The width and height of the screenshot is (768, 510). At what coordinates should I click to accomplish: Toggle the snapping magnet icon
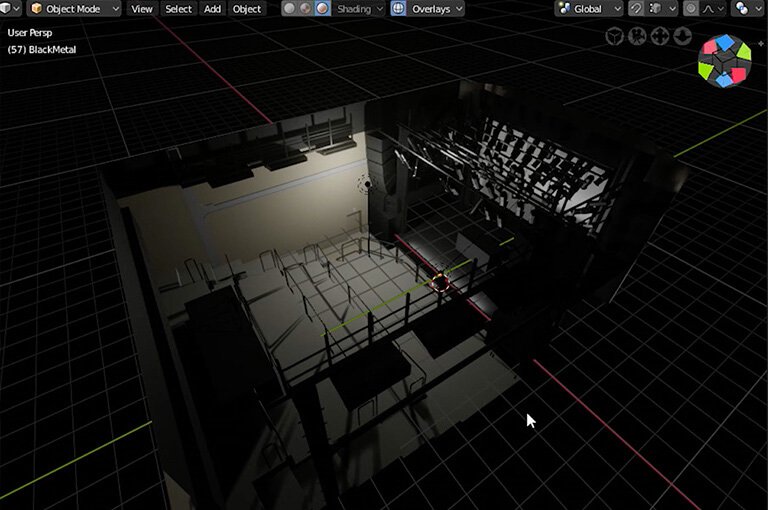[x=636, y=9]
